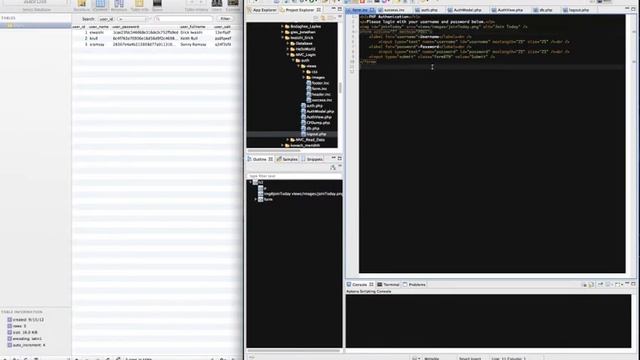Minimize the Console panel
The height and width of the screenshot is (360, 640).
coord(627,284)
